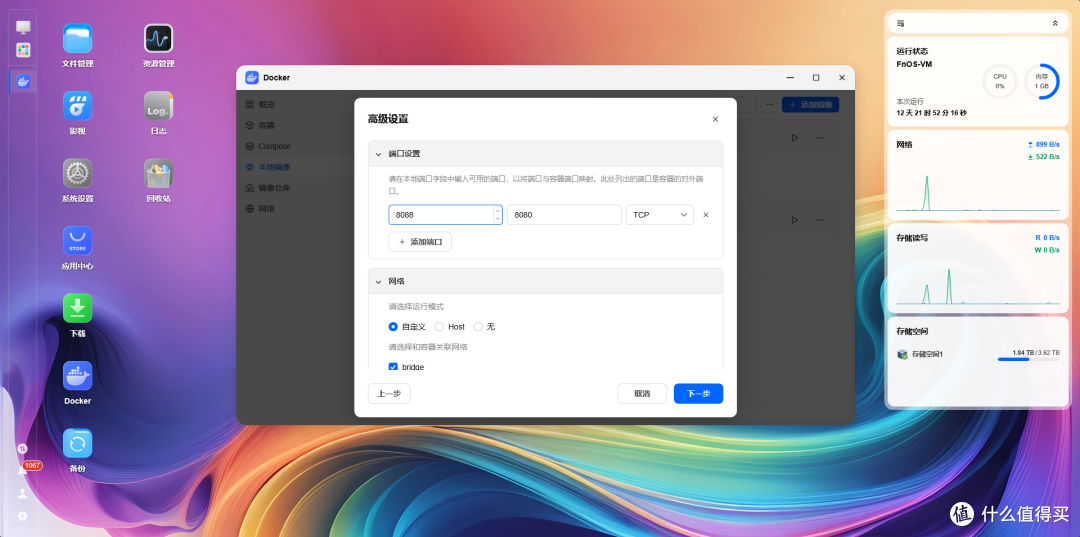The height and width of the screenshot is (537, 1080).
Task: Click the FnOS-VM hostname text
Action: click(x=914, y=64)
